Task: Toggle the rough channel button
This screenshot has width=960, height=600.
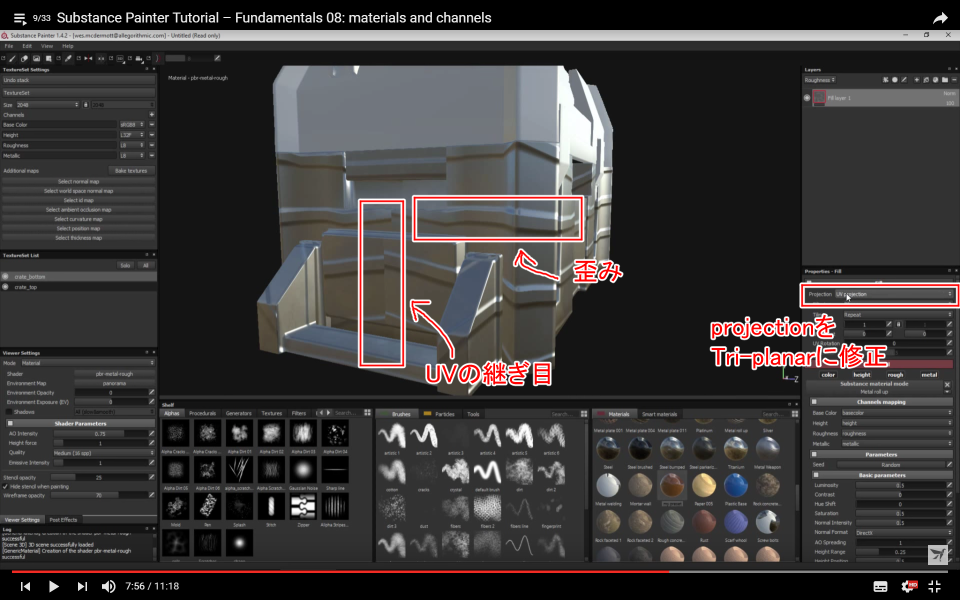Action: (895, 375)
